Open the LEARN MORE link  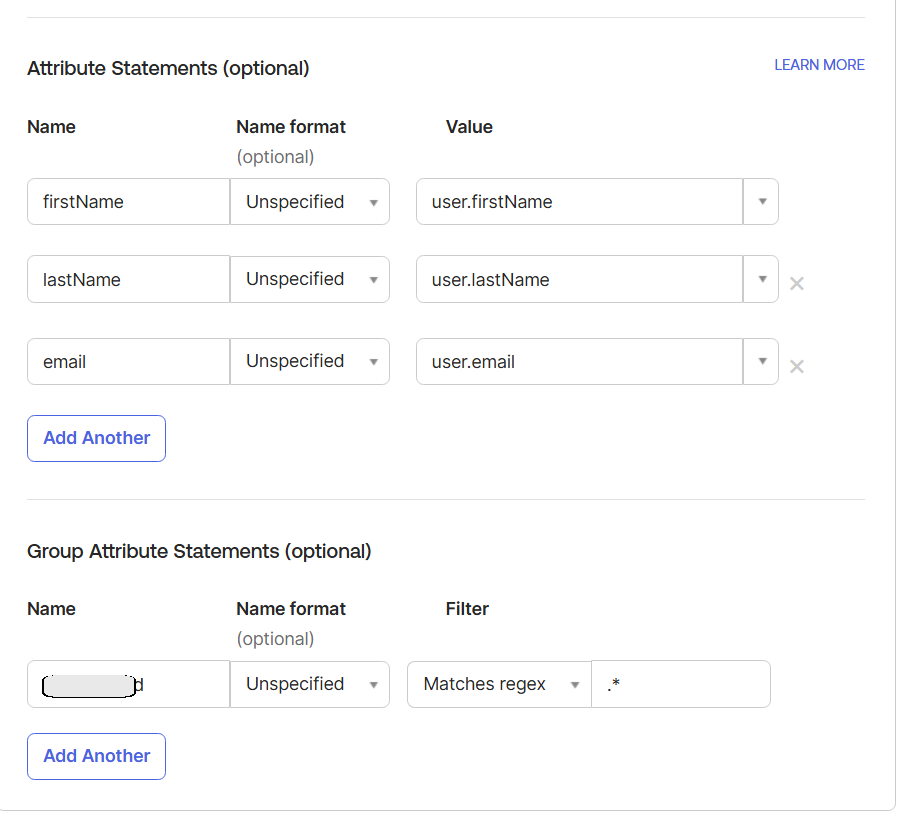pyautogui.click(x=819, y=65)
